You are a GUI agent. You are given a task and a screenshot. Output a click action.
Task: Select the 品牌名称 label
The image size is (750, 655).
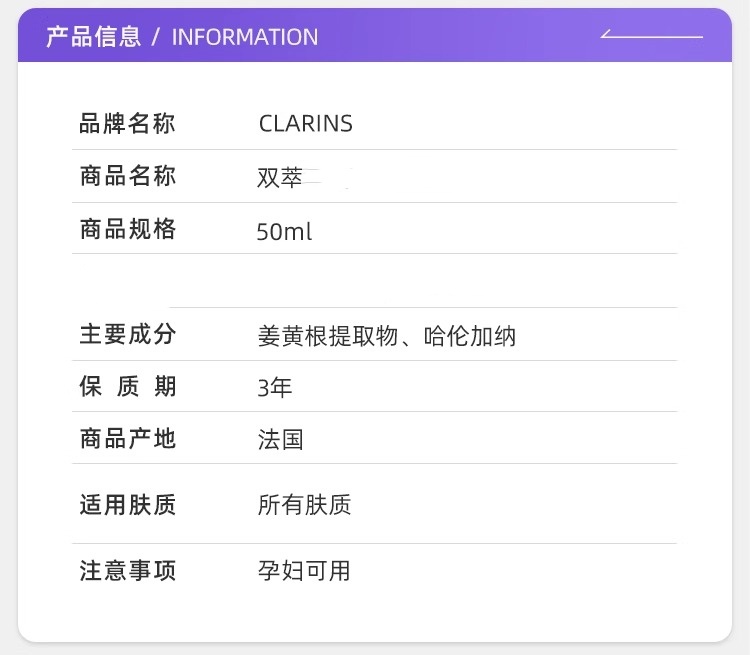(127, 124)
